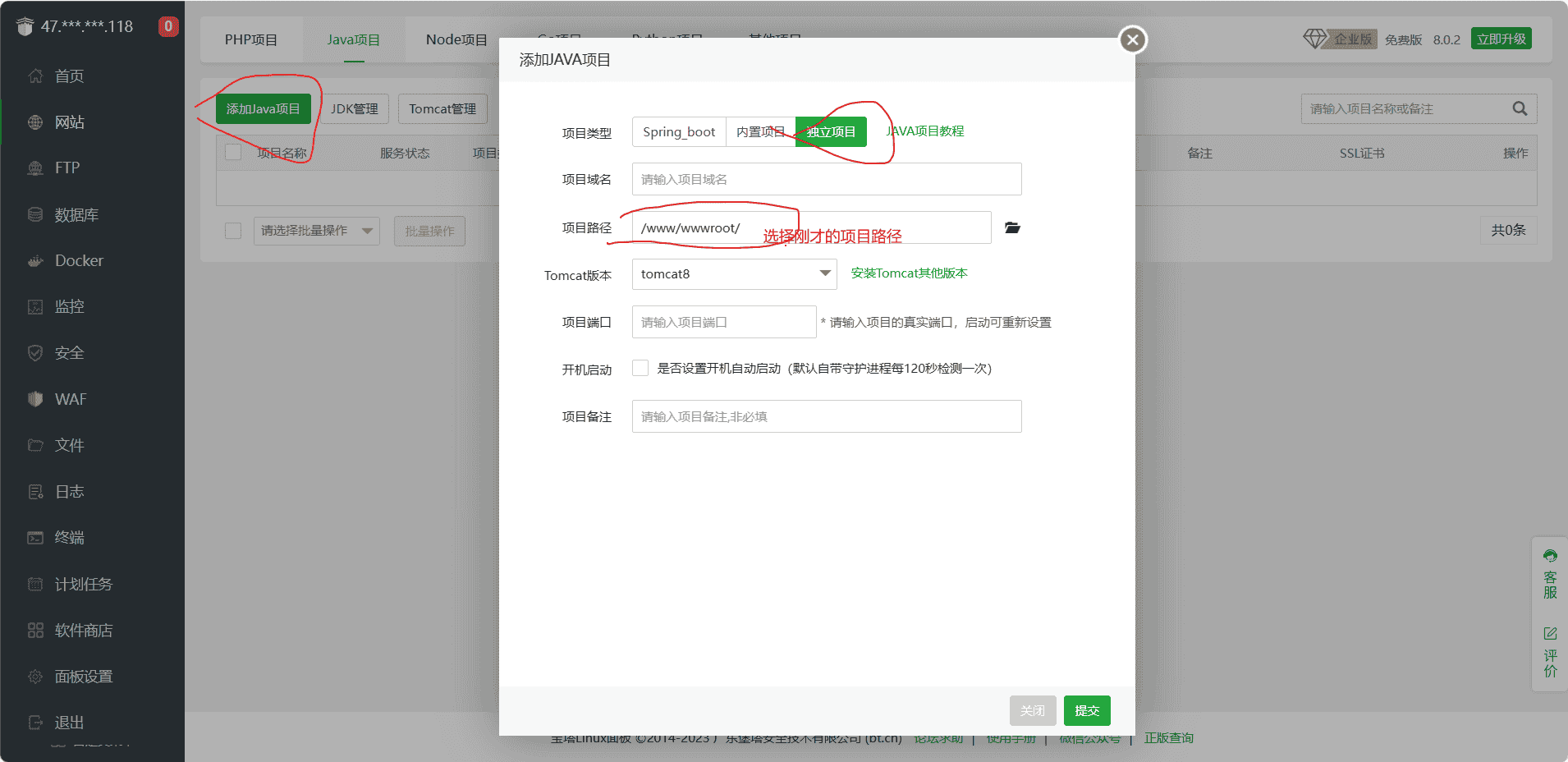Expand the 请选择批量操作 dropdown
1568x762 pixels.
(316, 231)
